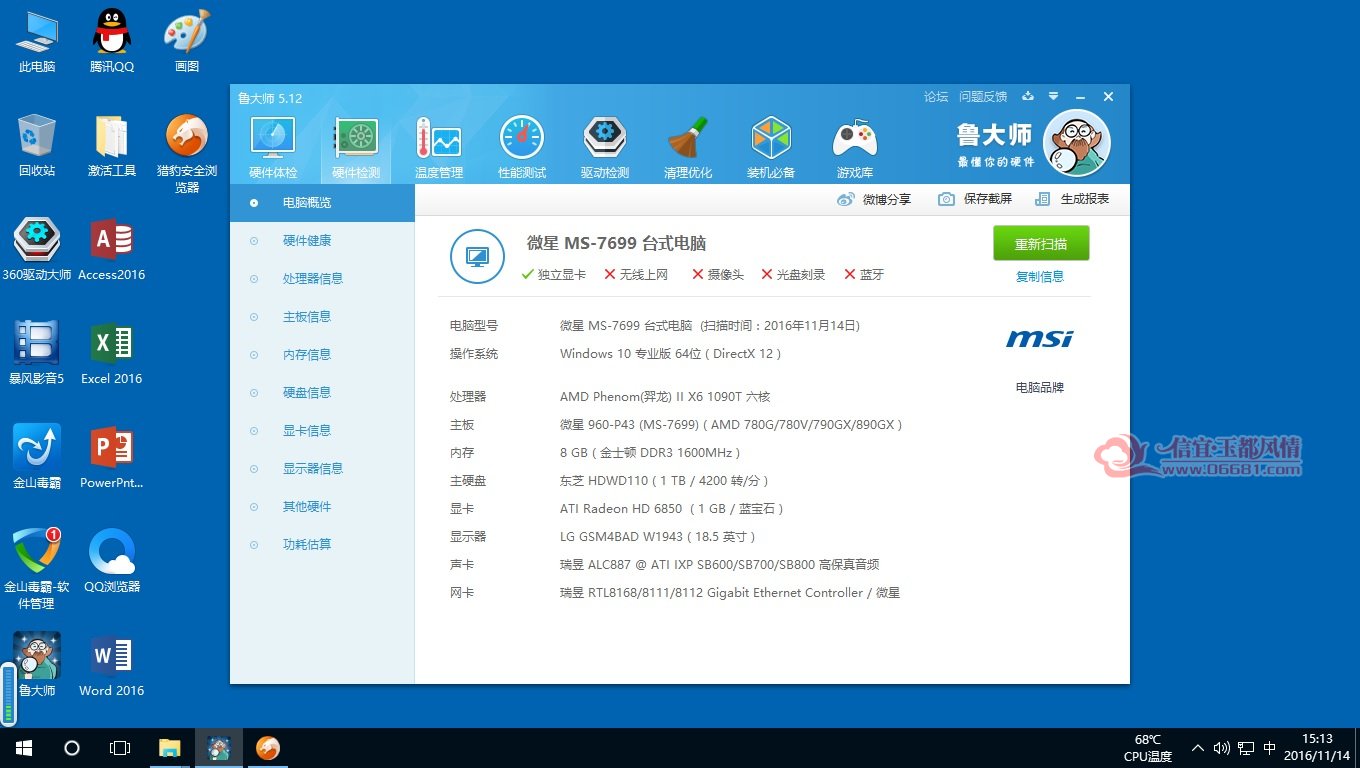Open 装机必备 essential software
The width and height of the screenshot is (1360, 768).
pos(771,148)
